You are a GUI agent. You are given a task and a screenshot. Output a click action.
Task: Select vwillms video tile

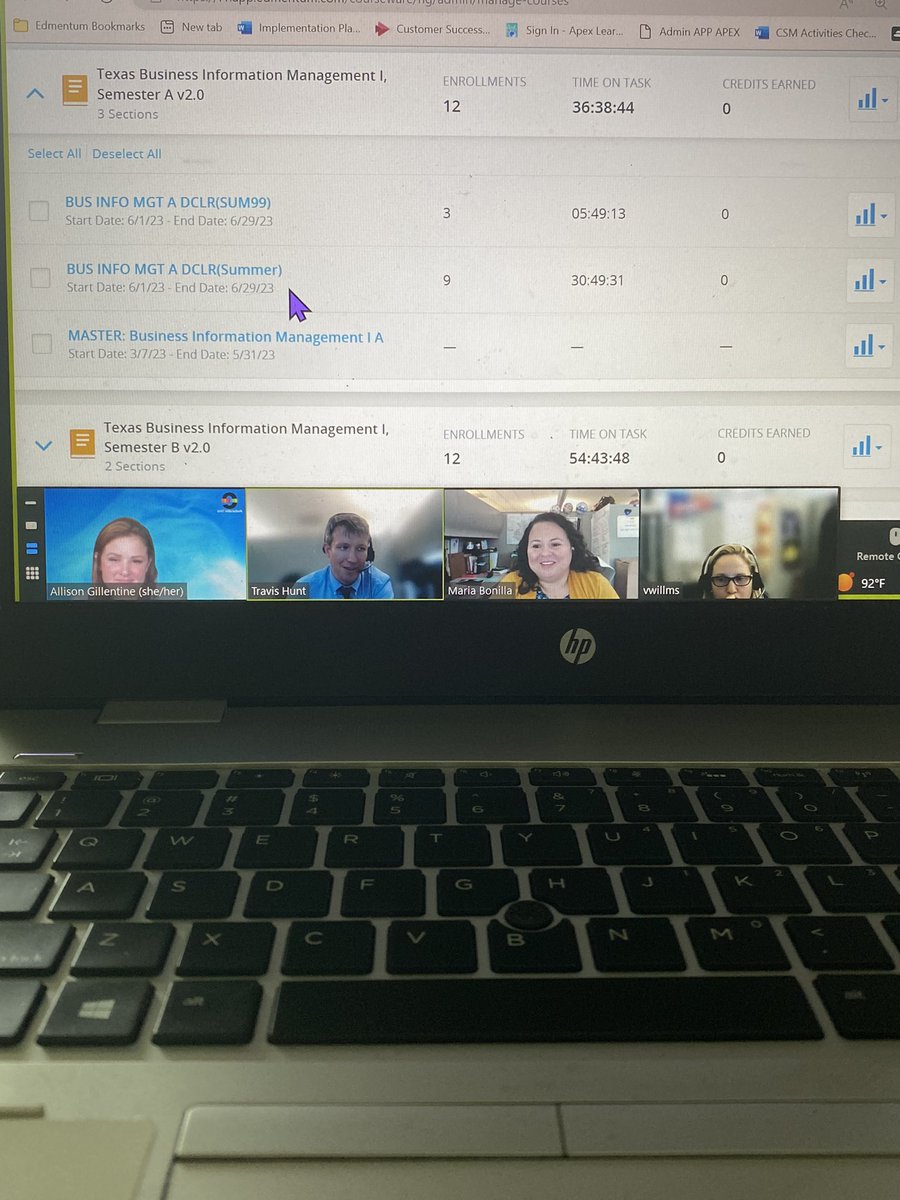pyautogui.click(x=739, y=543)
